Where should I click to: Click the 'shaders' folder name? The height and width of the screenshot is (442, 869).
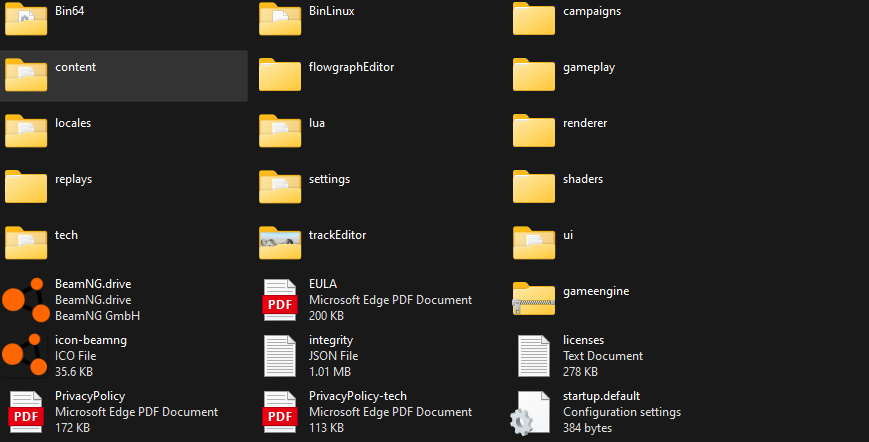(x=582, y=179)
